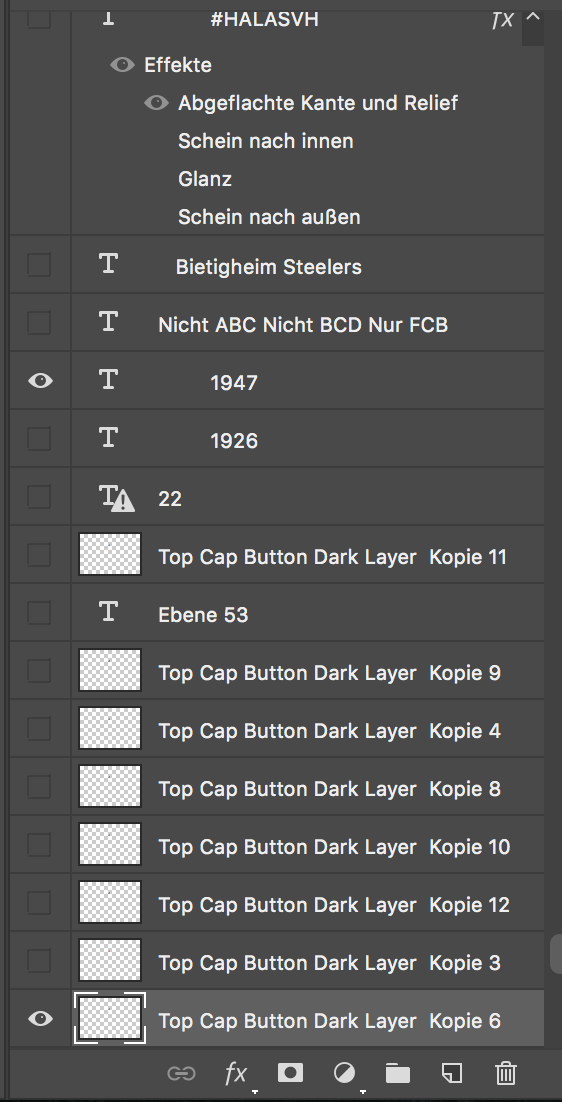
Task: Add a layer mask
Action: pos(290,1072)
